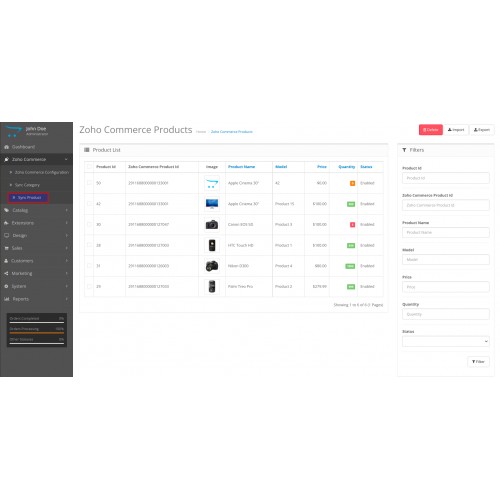This screenshot has width=500, height=500.
Task: Tick the checkbox for HTC Touch HD row
Action: tap(89, 245)
